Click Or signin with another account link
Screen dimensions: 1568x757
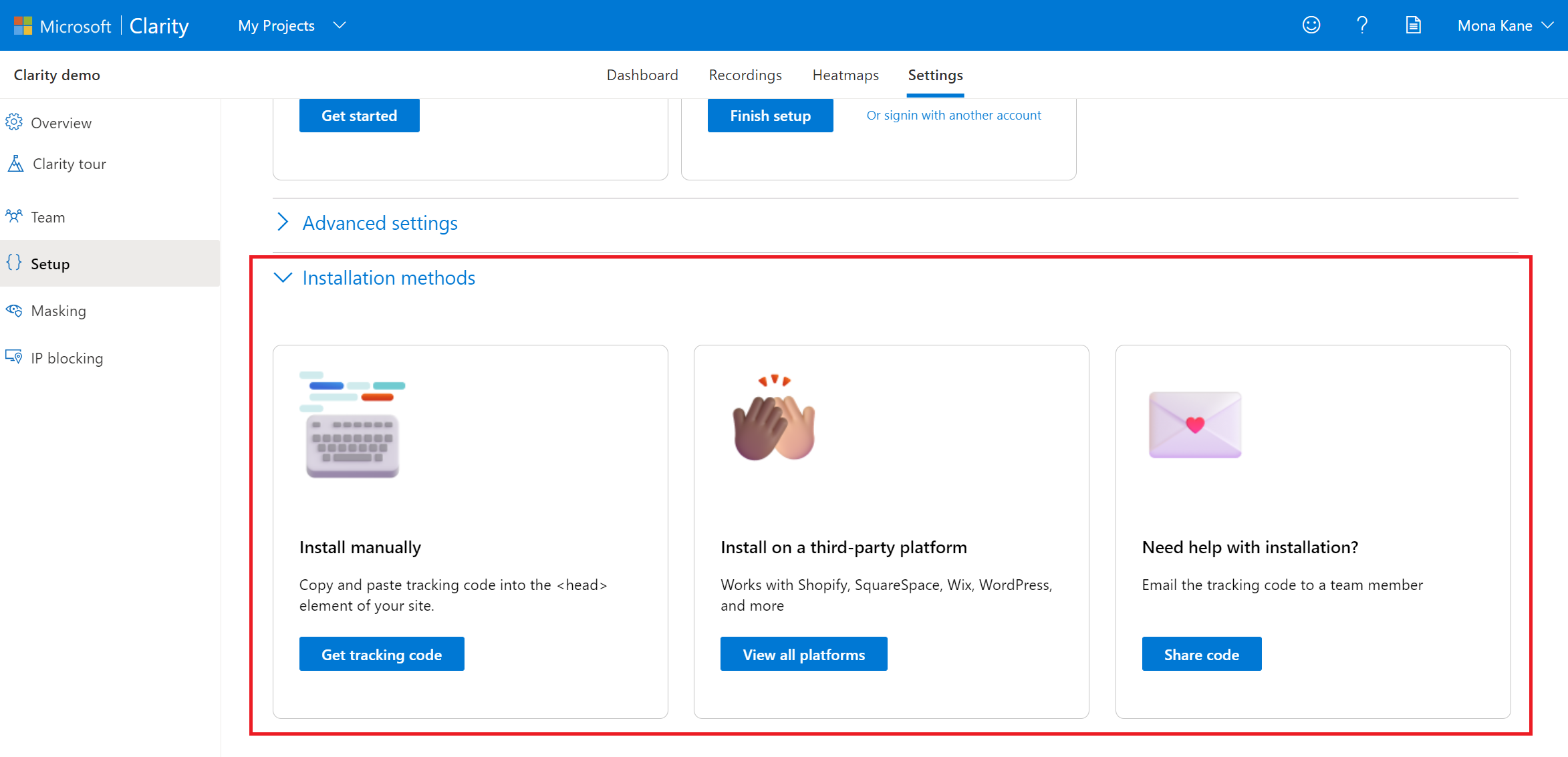(954, 115)
